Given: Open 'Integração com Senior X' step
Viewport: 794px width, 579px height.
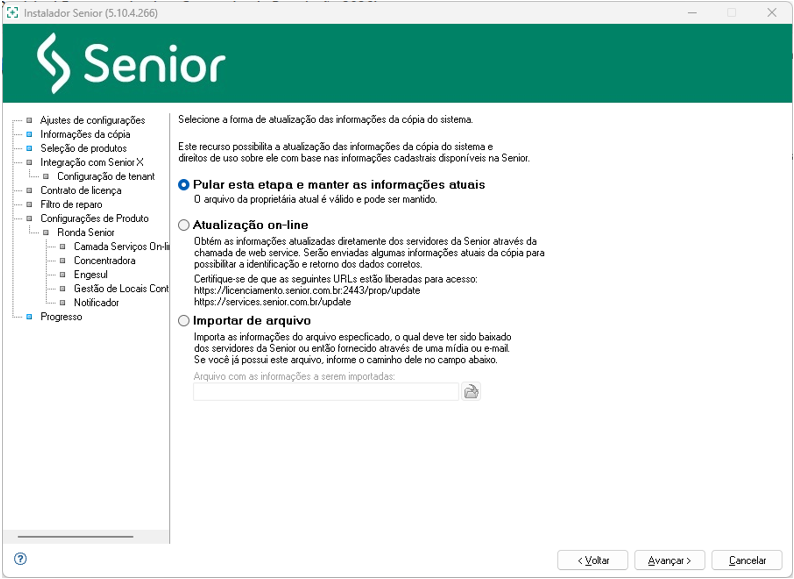Looking at the screenshot, I should [x=92, y=163].
